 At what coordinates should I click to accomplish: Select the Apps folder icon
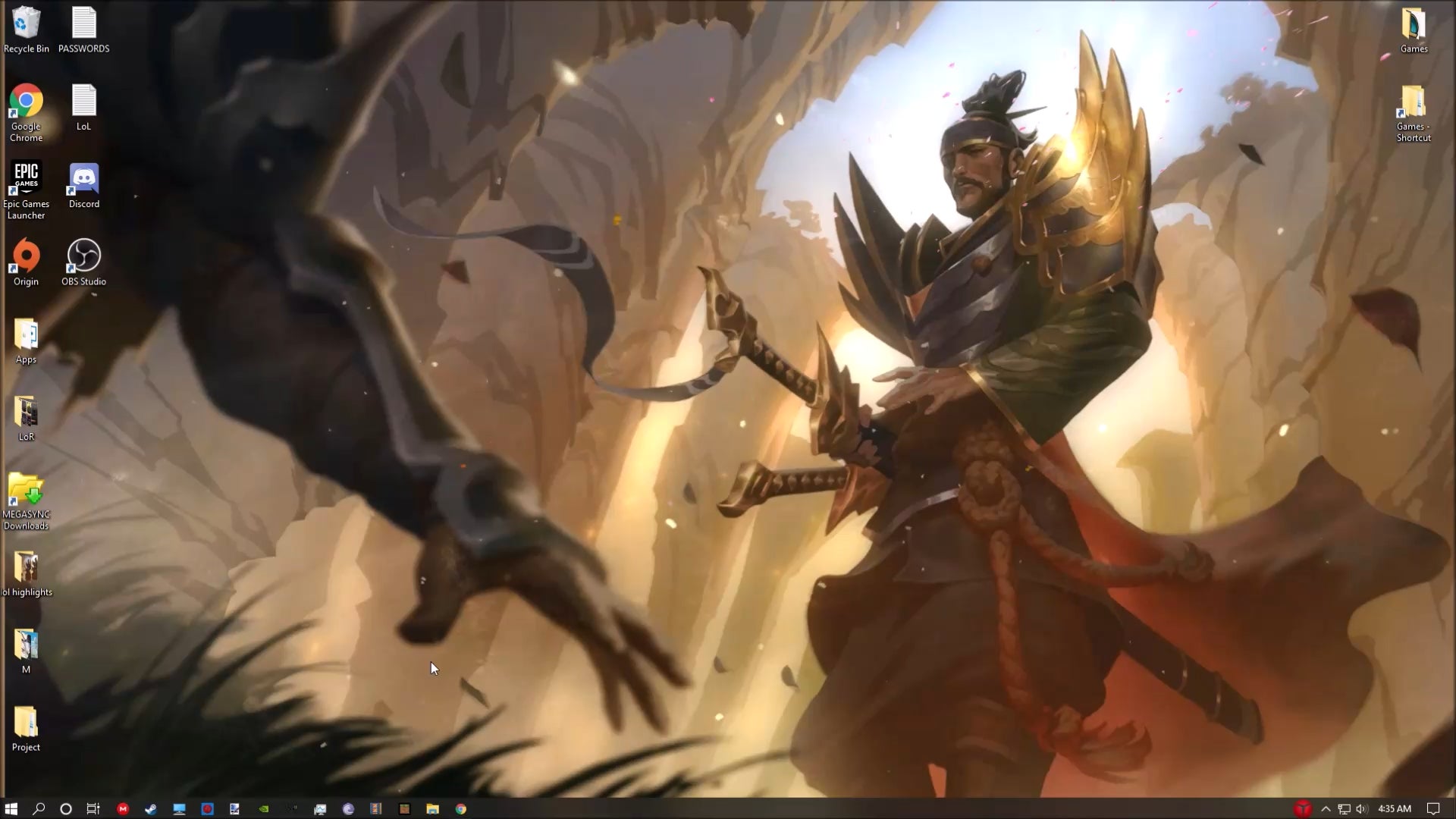click(x=26, y=341)
